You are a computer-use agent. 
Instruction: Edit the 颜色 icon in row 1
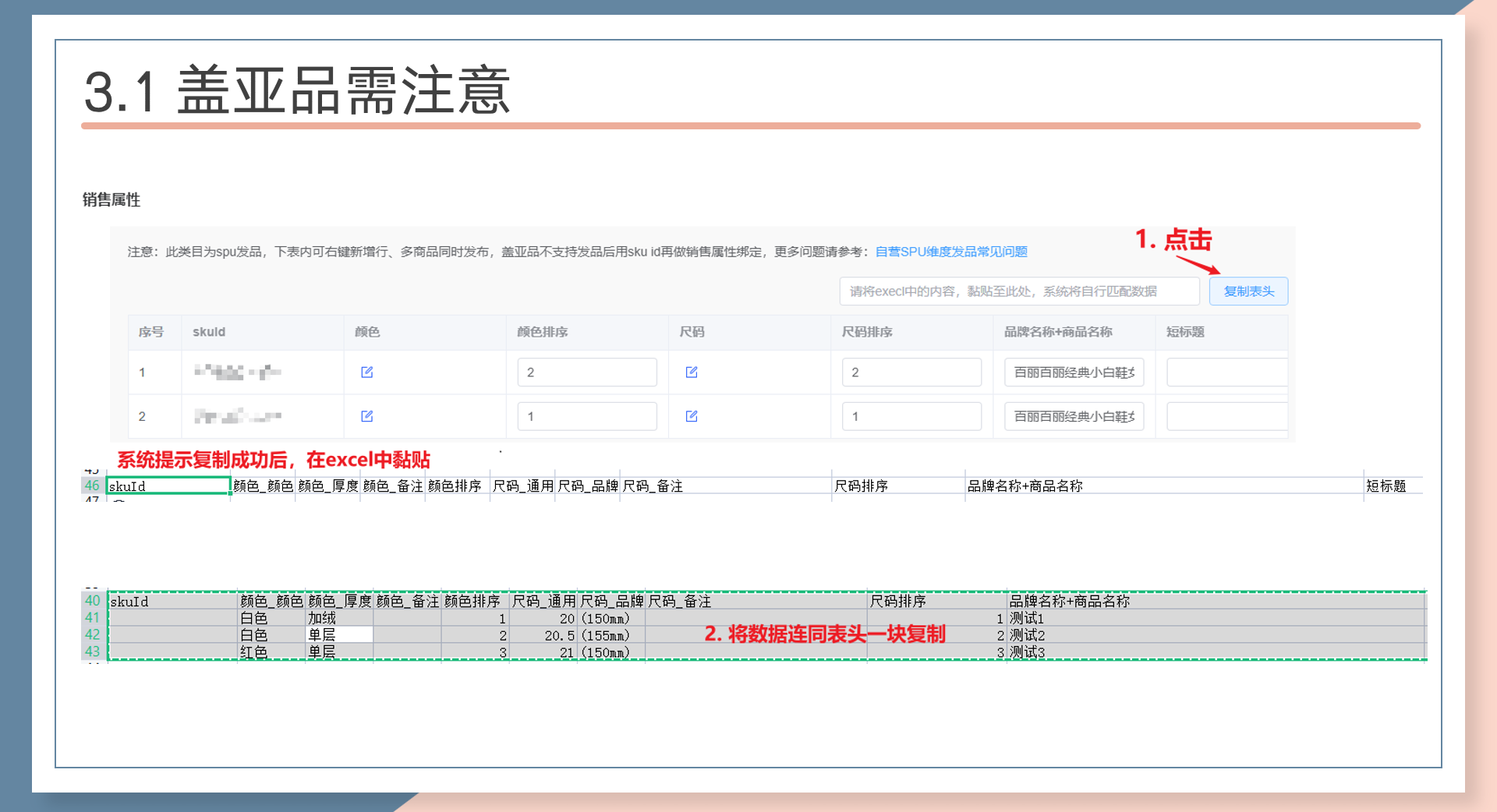pyautogui.click(x=367, y=372)
